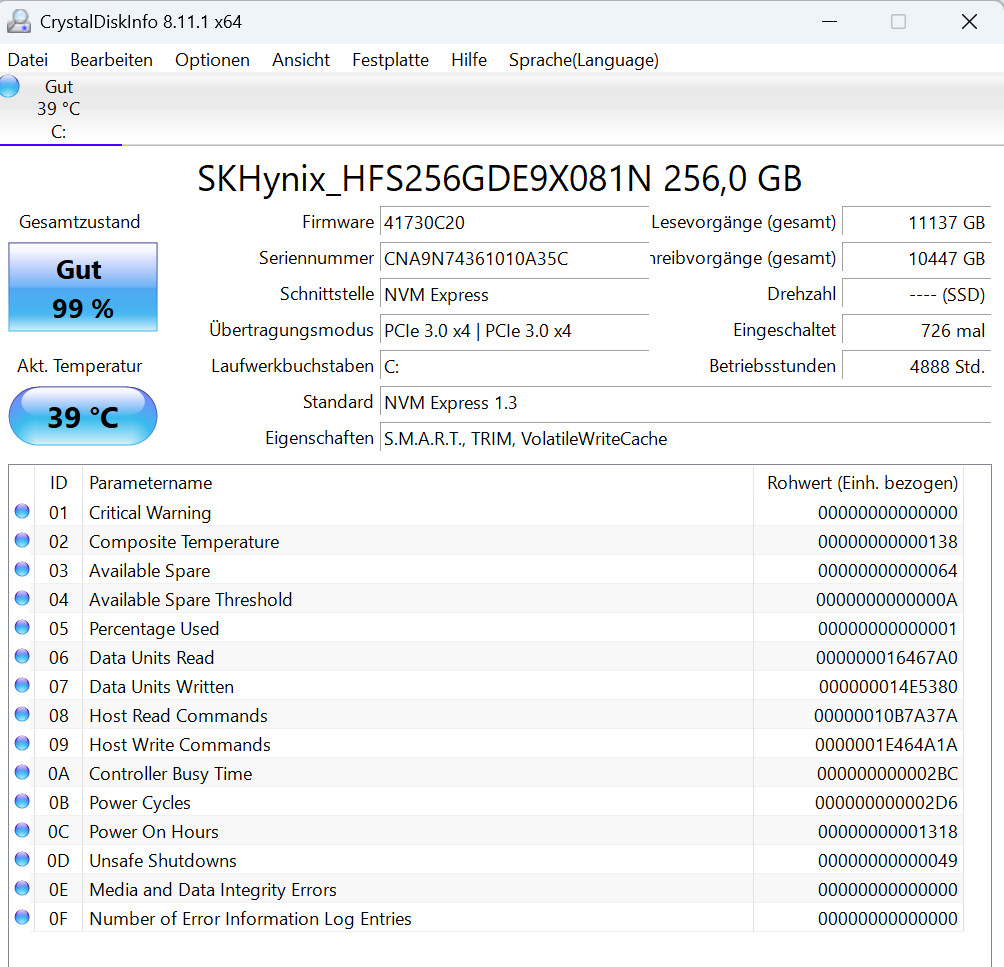Screen dimensions: 1004x967
Task: Click the 39 °C temperature button
Action: pos(83,416)
